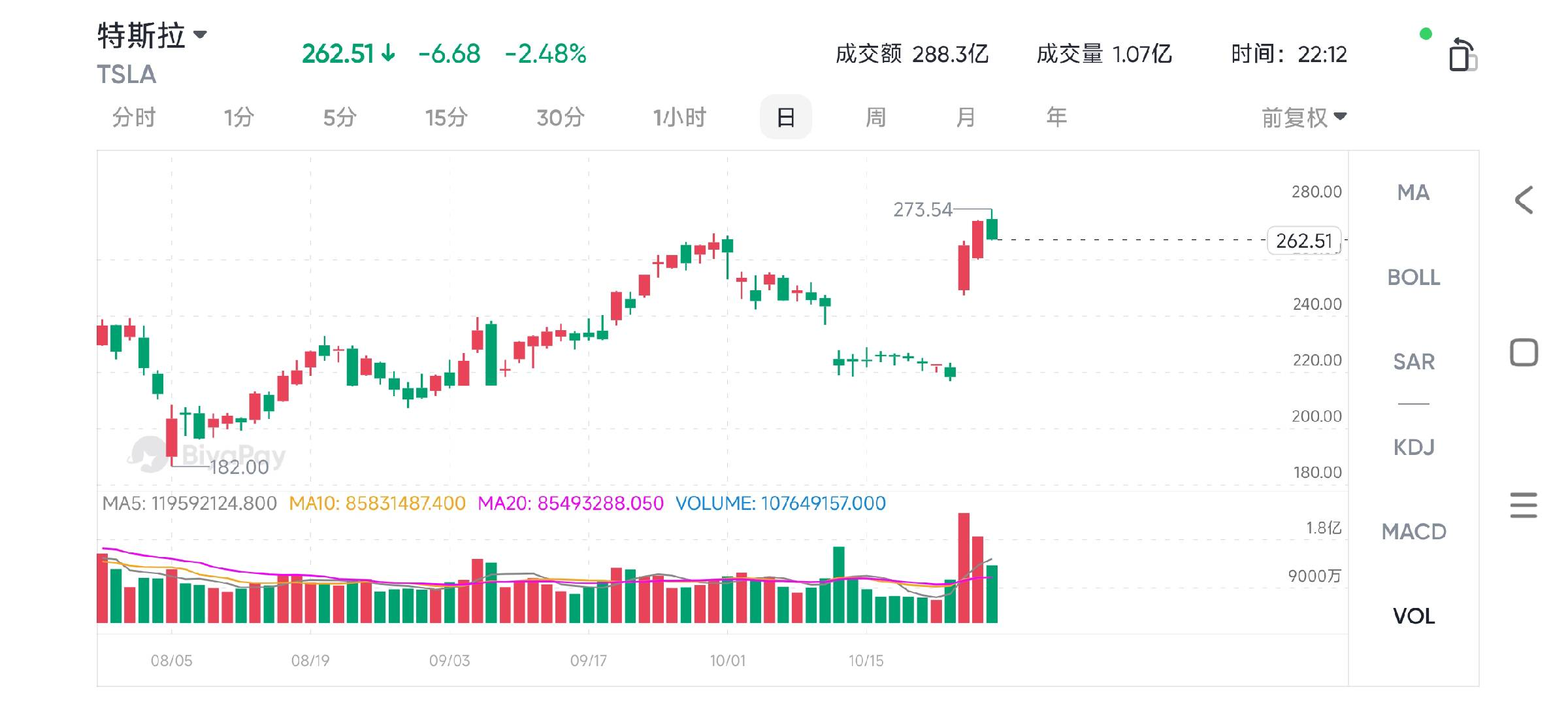This screenshot has height=706, width=1568.
Task: Click the 08/05 date axis label
Action: (x=171, y=661)
